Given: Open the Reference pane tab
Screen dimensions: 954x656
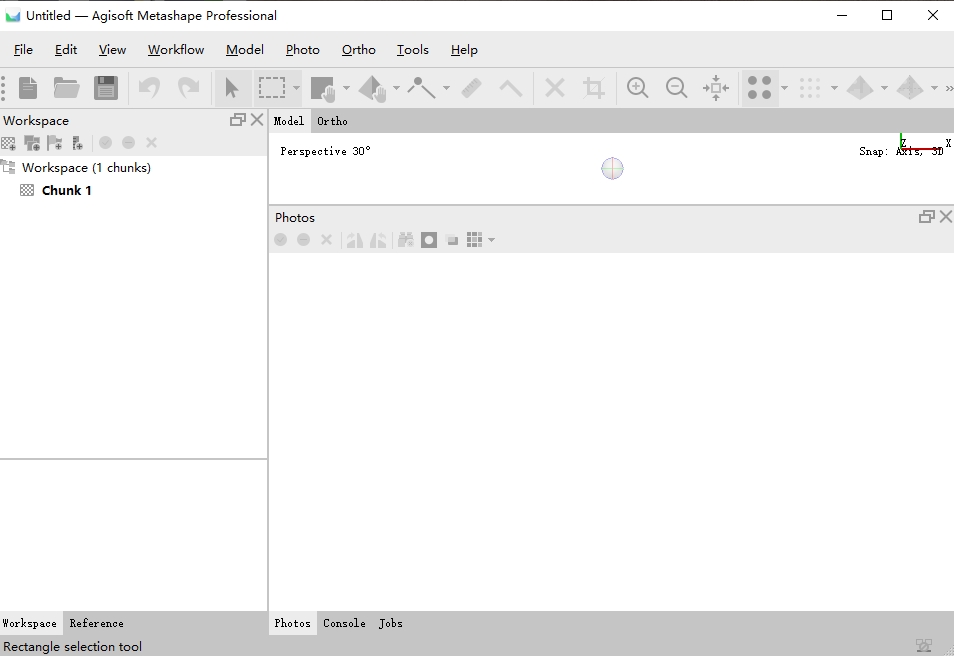Looking at the screenshot, I should click(x=96, y=623).
